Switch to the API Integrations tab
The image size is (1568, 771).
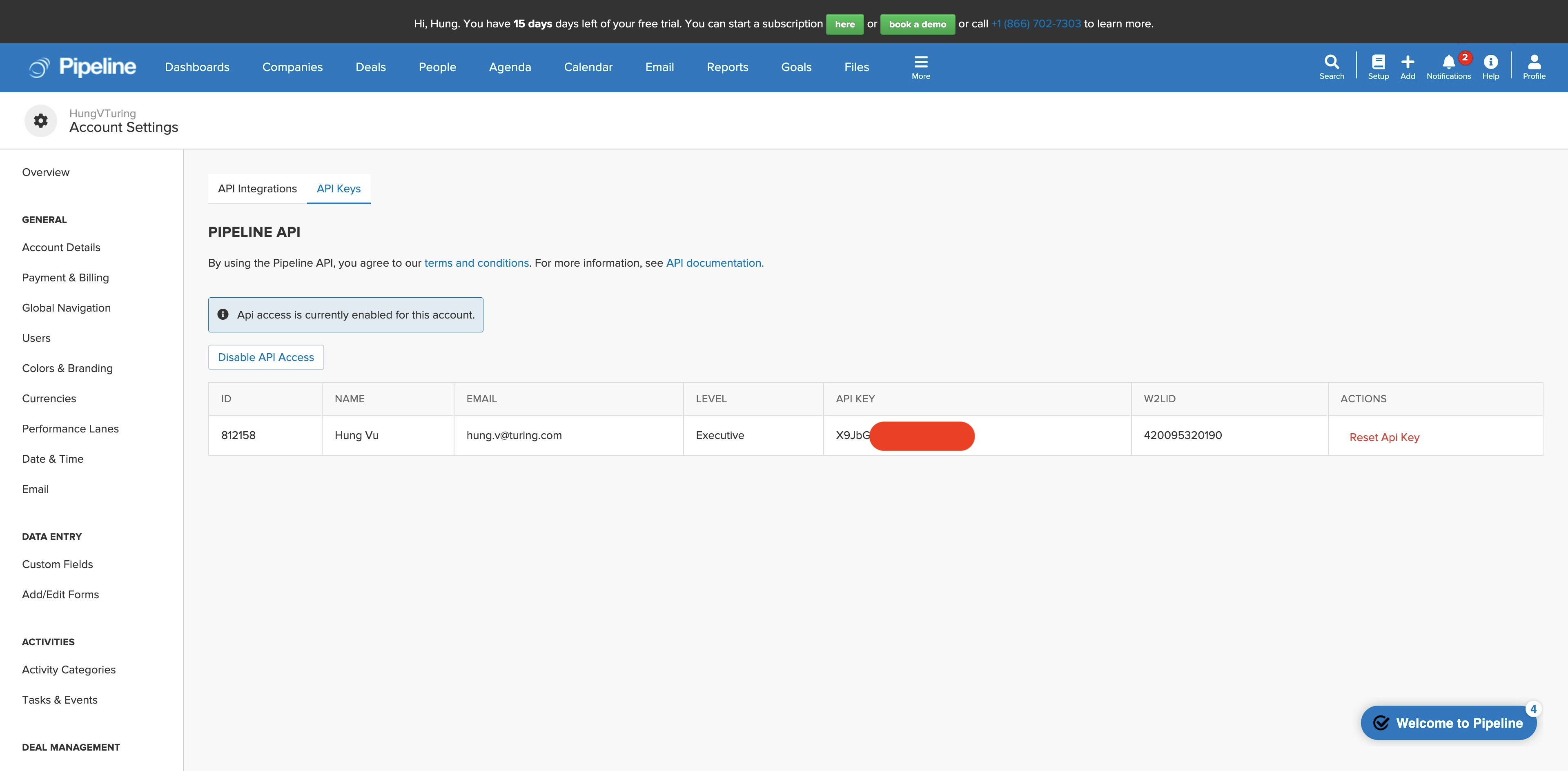258,189
